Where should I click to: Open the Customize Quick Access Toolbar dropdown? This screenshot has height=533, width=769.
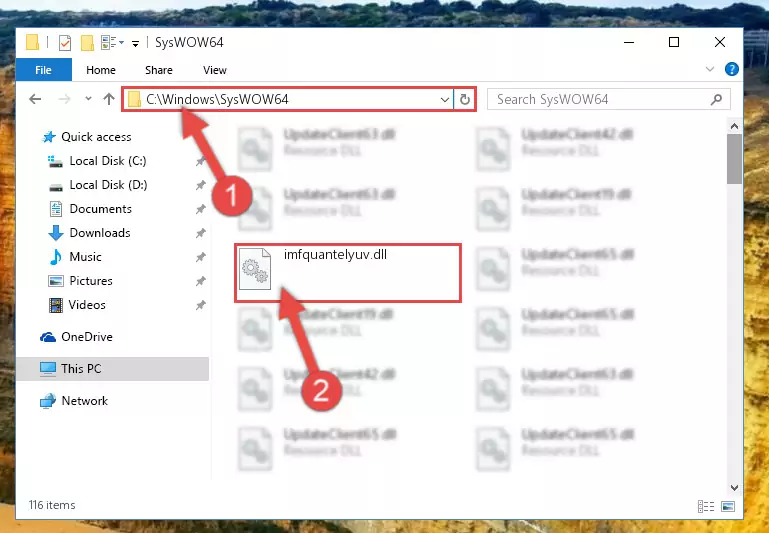(135, 43)
